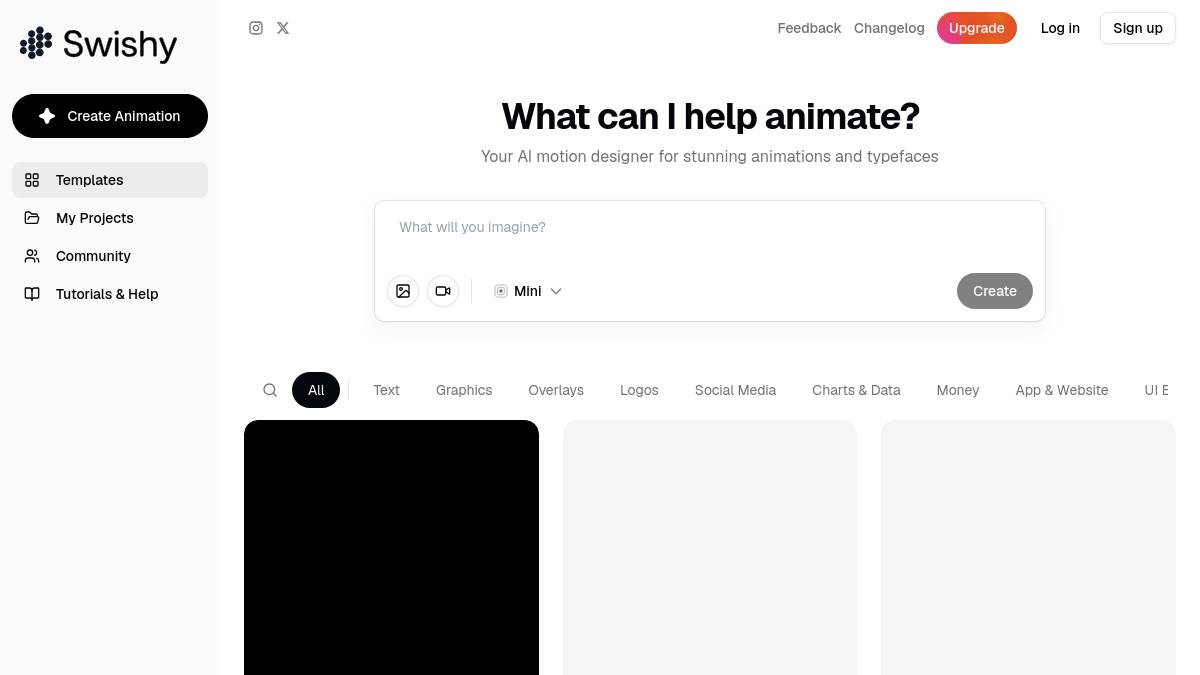This screenshot has width=1200, height=675.
Task: Click the Upgrade button
Action: tap(977, 28)
